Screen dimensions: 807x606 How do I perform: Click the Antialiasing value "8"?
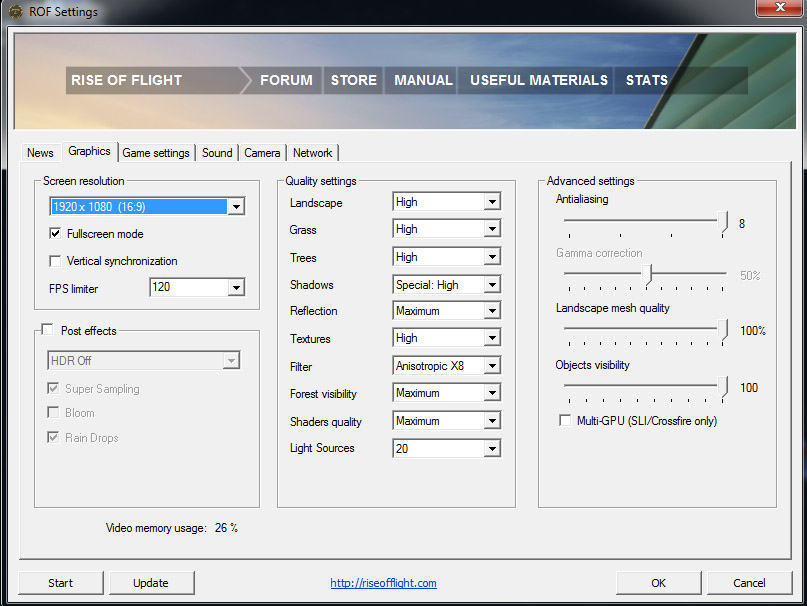point(742,223)
